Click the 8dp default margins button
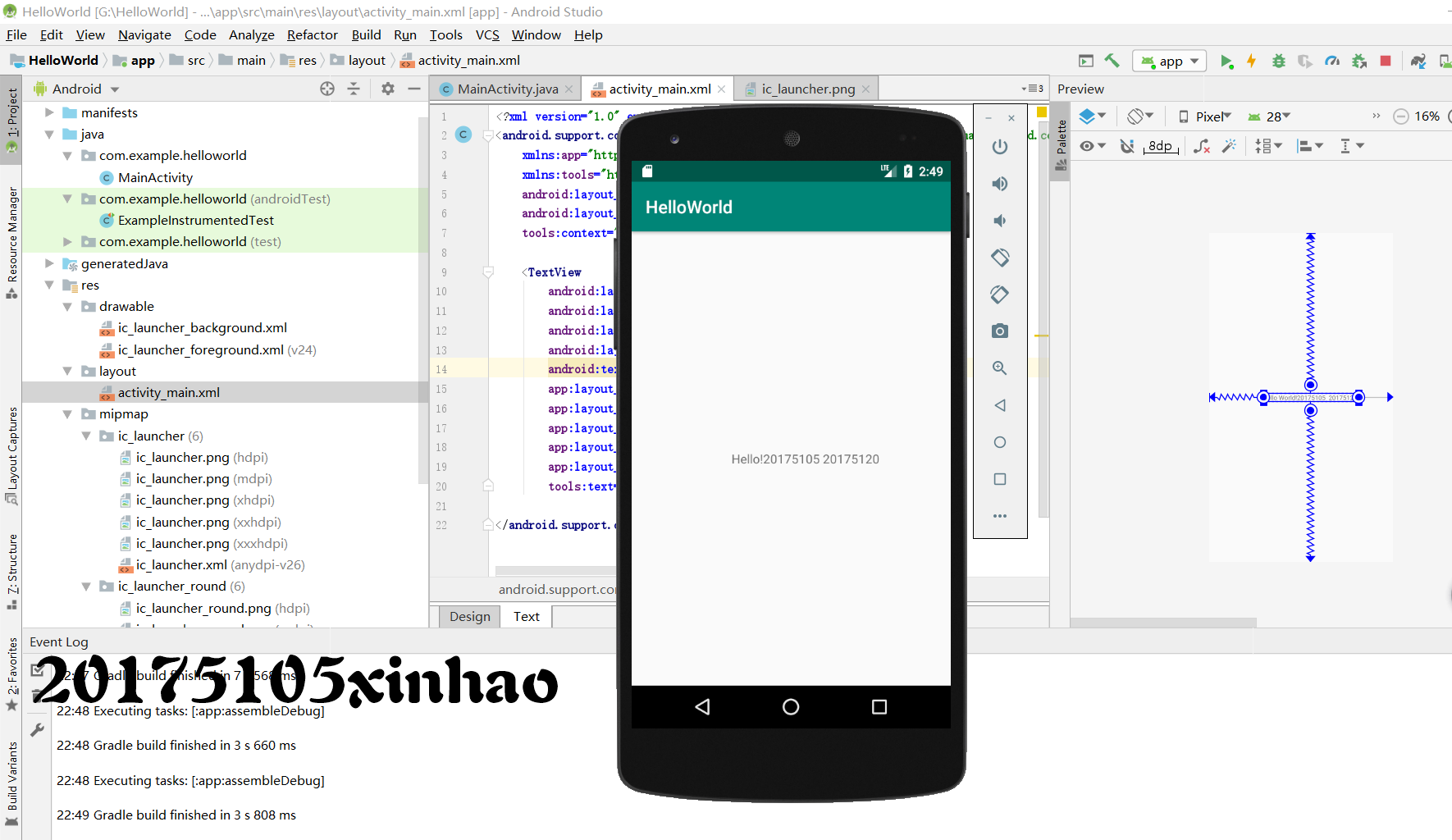1452x840 pixels. click(x=1160, y=146)
